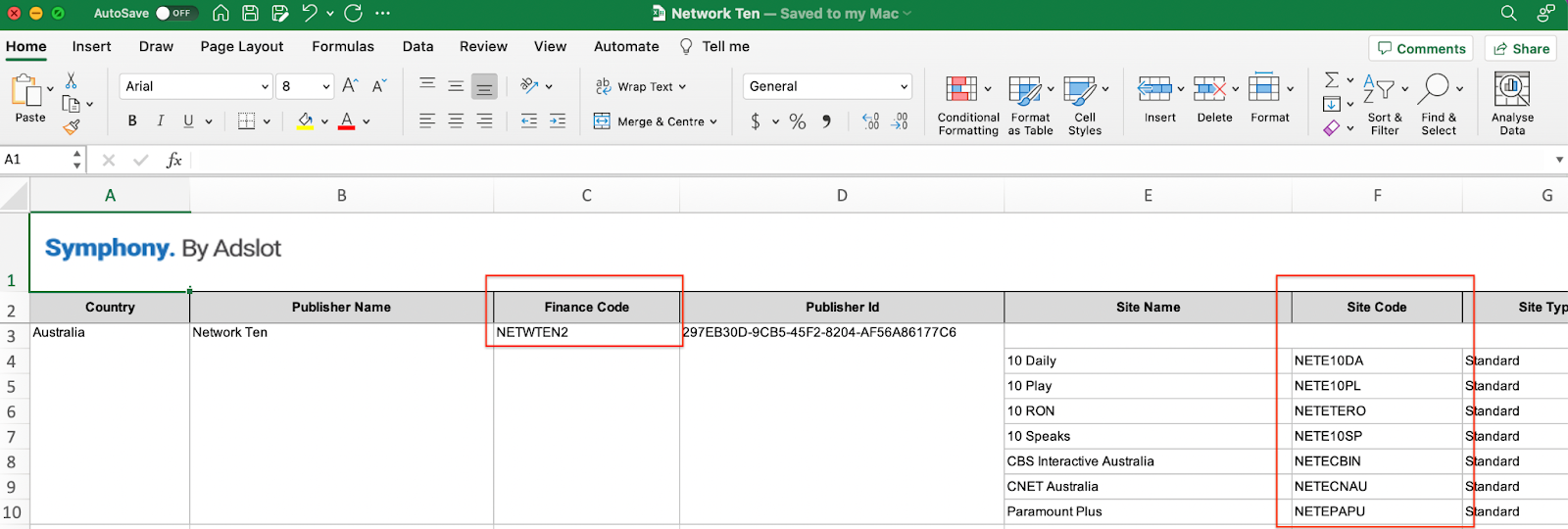Toggle middle vertical alignment
This screenshot has height=529, width=1568.
pos(456,86)
